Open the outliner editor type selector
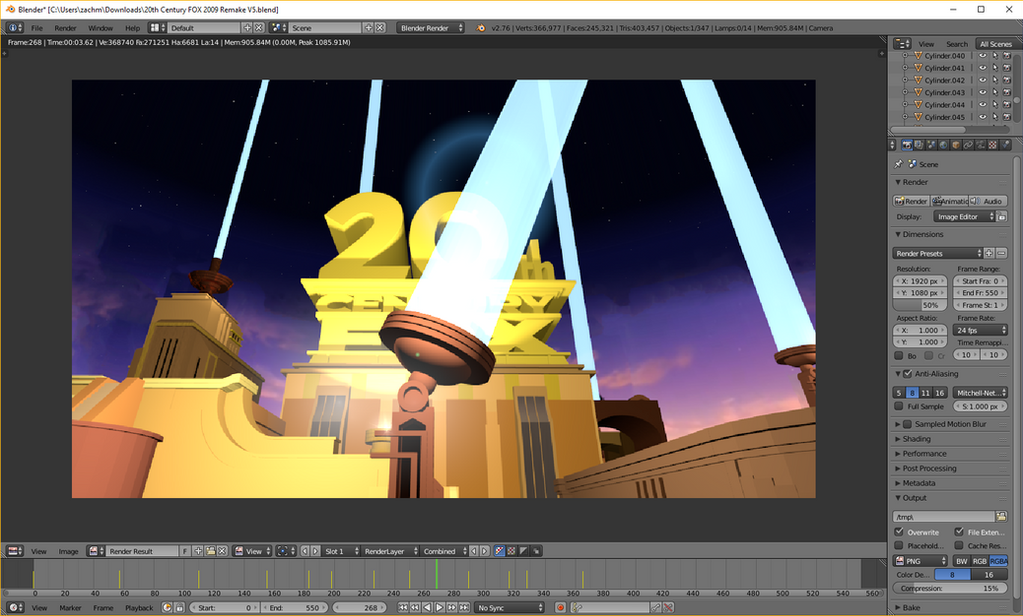The width and height of the screenshot is (1023, 616). pyautogui.click(x=902, y=44)
